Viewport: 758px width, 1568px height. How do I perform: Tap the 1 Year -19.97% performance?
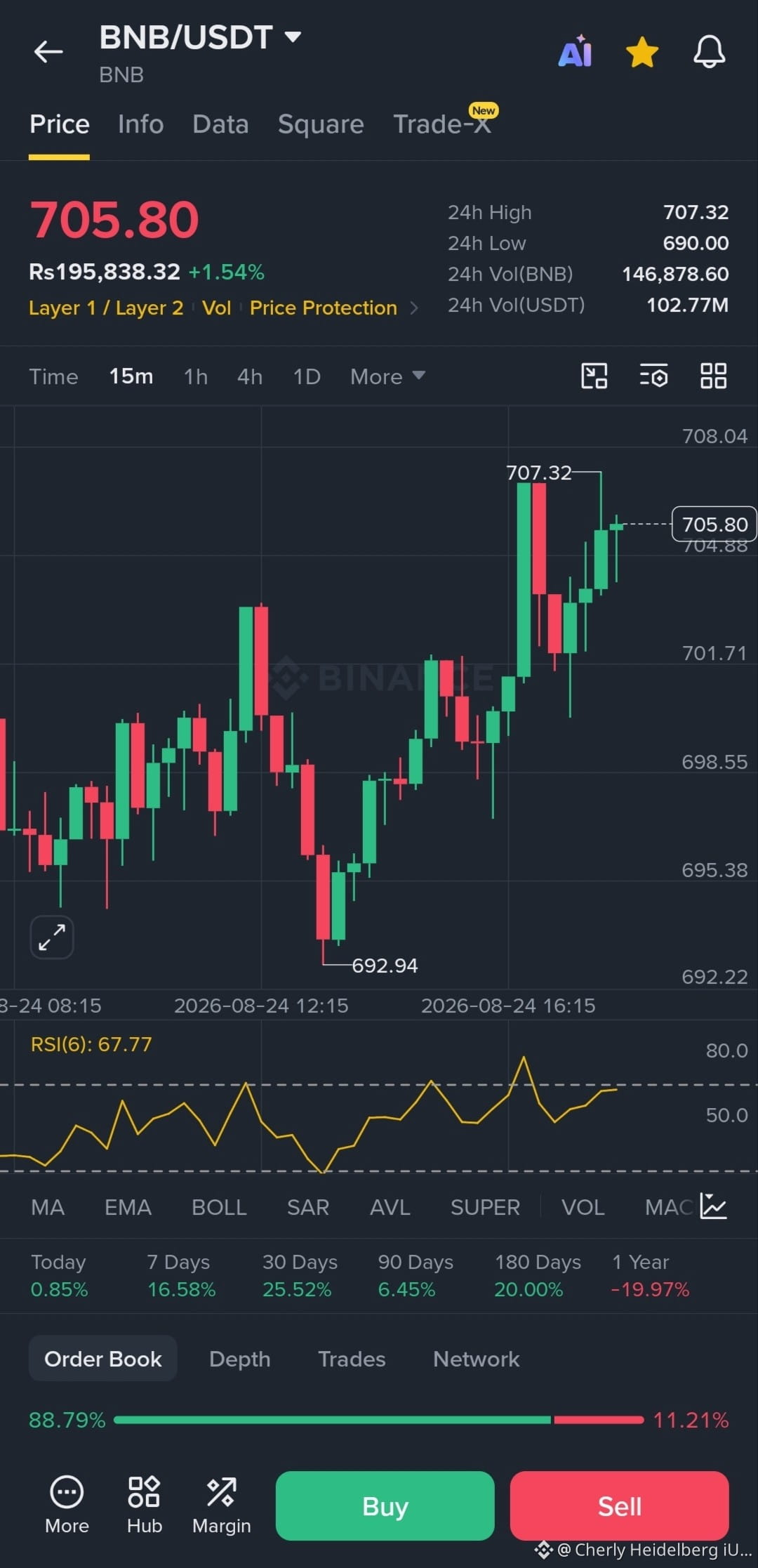650,1275
